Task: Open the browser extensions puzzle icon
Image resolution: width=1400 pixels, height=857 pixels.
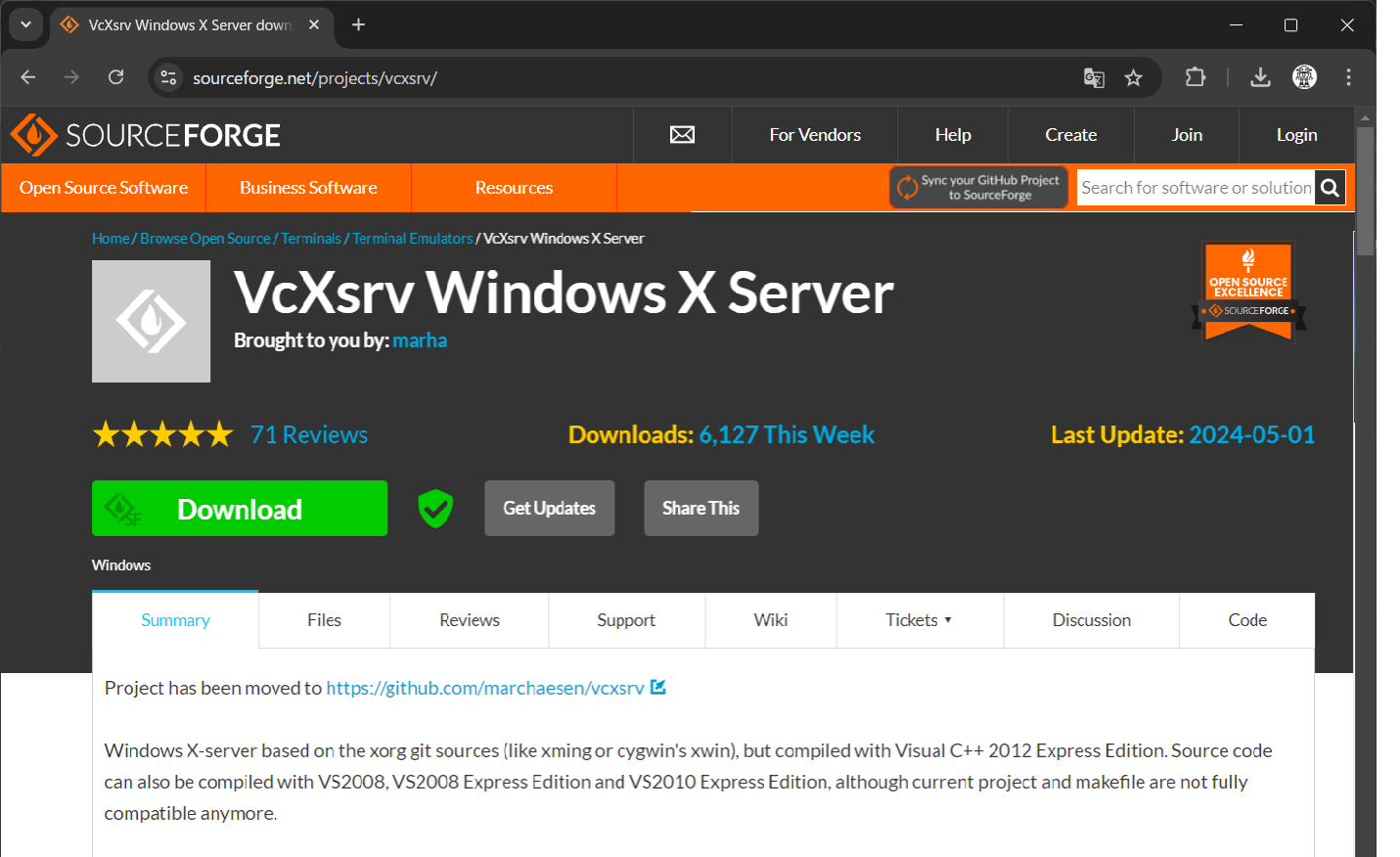Action: (1195, 77)
